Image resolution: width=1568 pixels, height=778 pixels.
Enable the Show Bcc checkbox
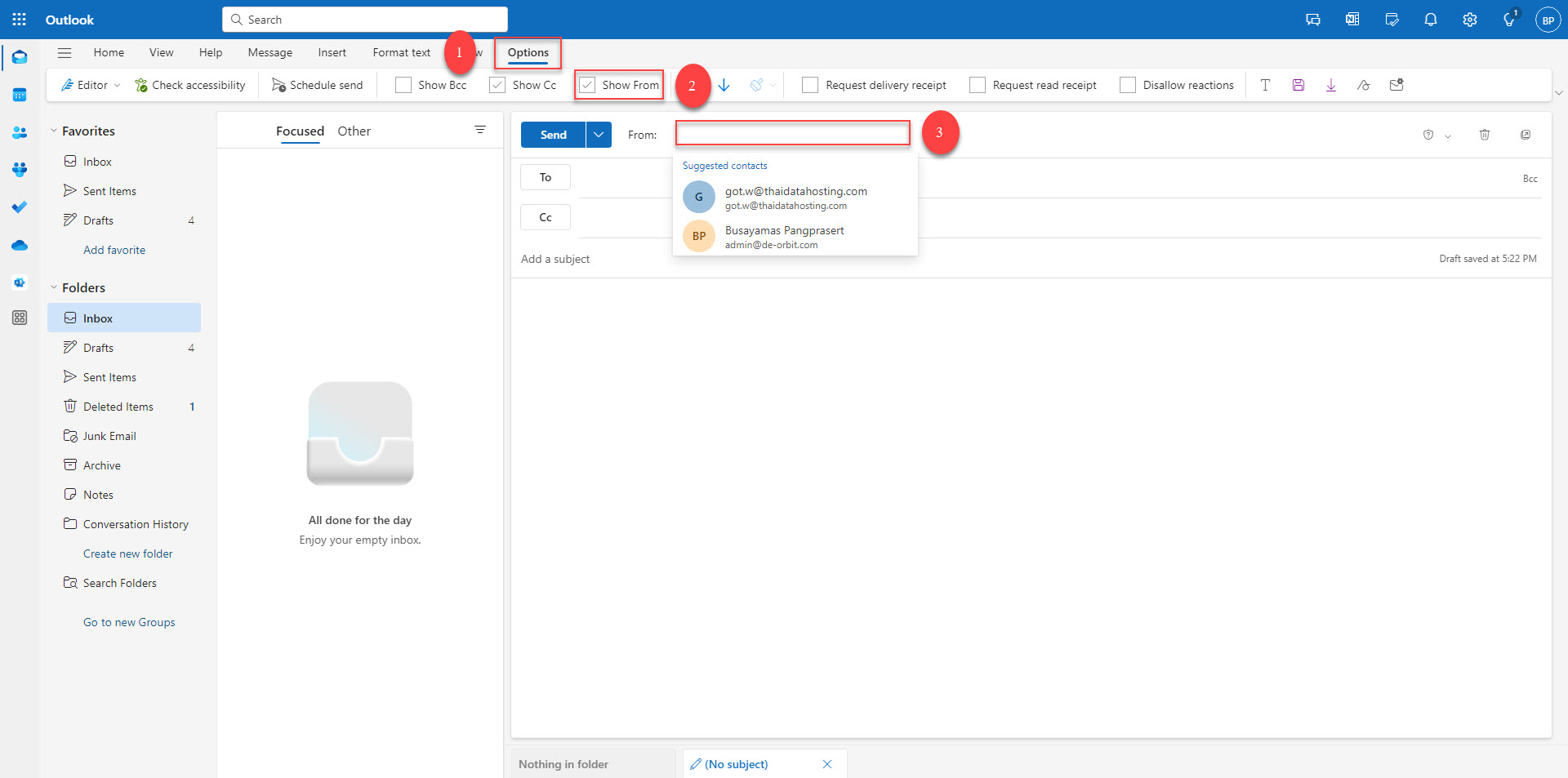[403, 84]
